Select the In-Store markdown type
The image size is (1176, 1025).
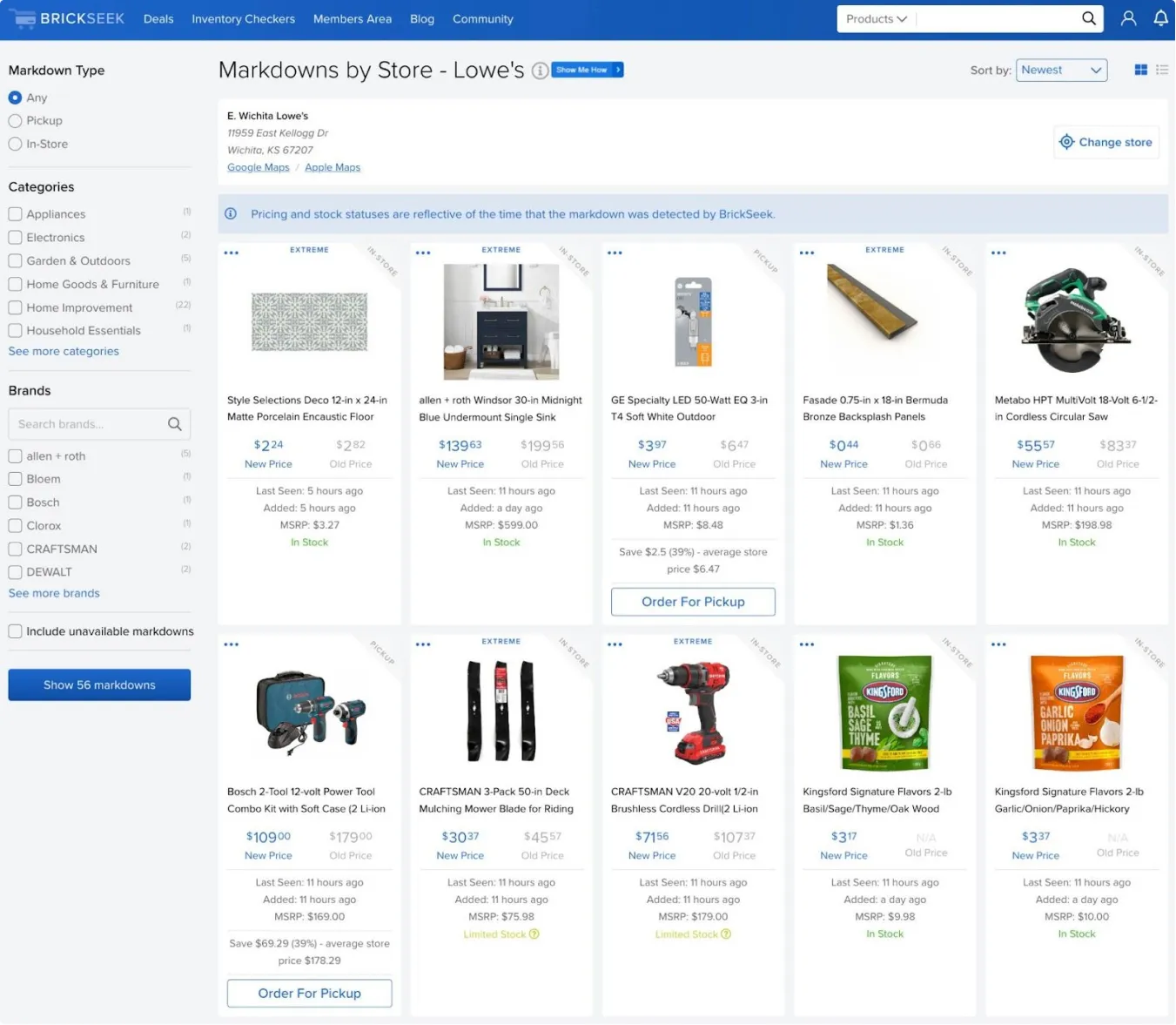click(15, 145)
